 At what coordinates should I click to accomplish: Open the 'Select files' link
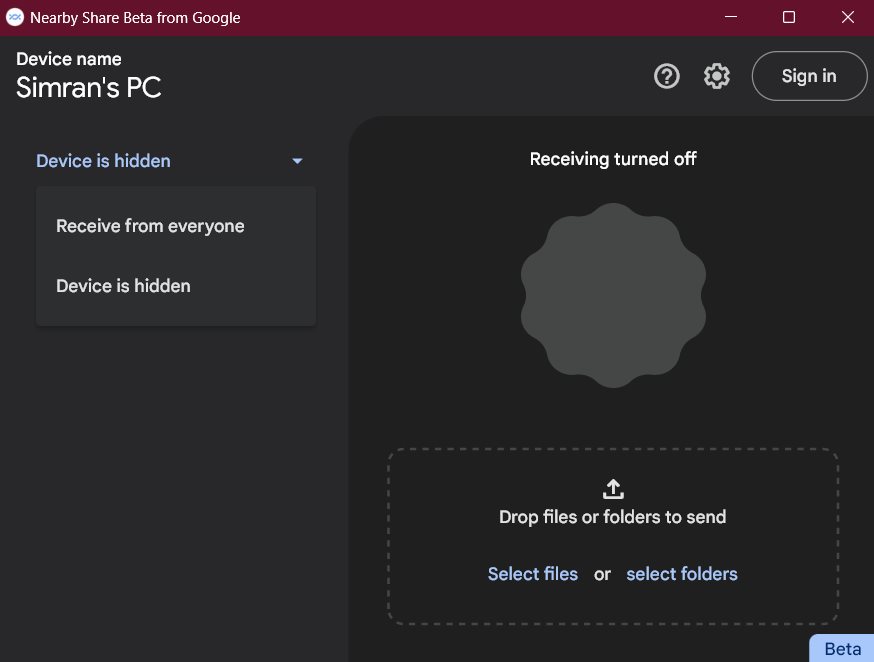[532, 574]
